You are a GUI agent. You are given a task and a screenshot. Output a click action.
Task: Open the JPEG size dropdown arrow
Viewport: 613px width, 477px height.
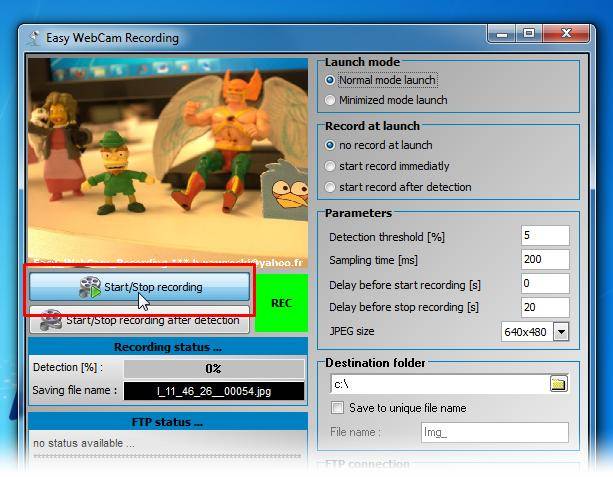[561, 332]
